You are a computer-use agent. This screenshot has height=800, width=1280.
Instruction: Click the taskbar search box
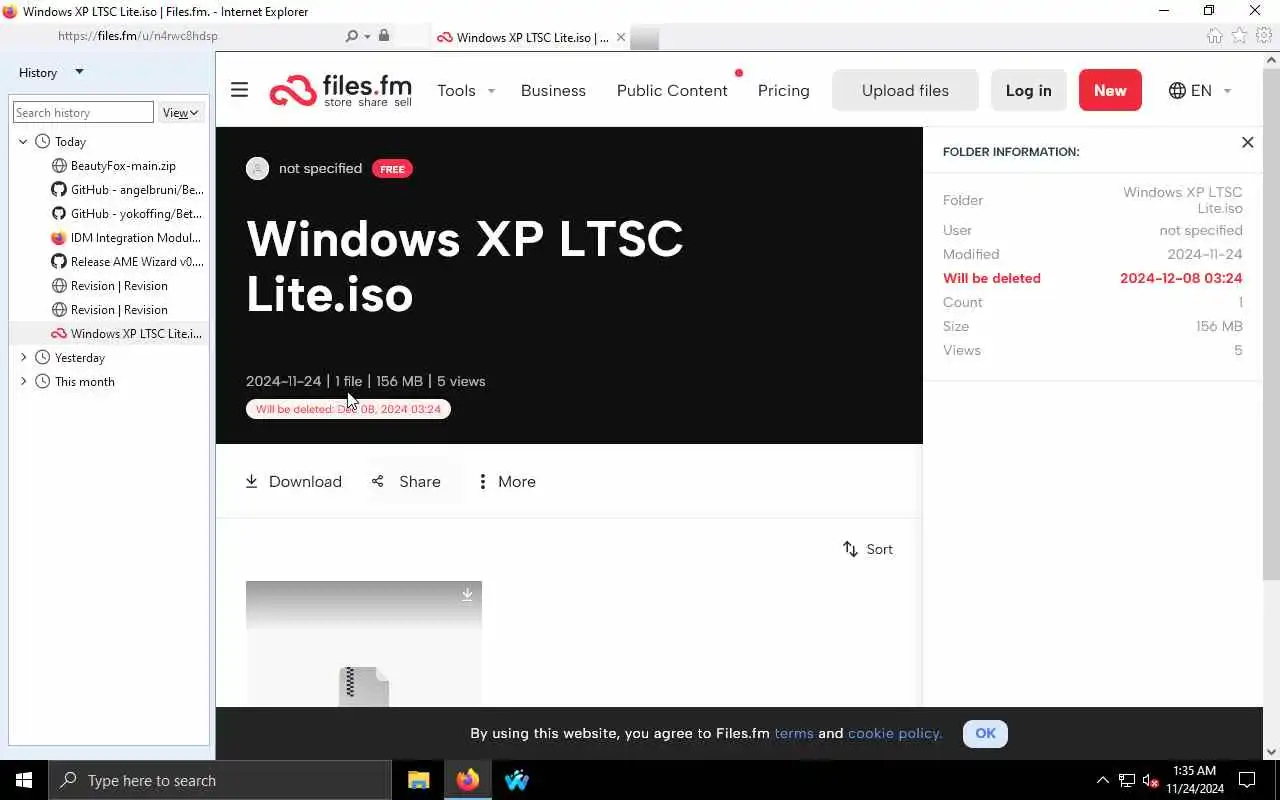220,780
